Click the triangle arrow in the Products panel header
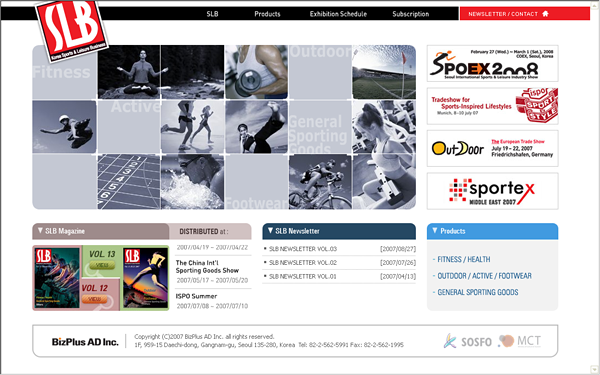The image size is (600, 375). point(435,230)
